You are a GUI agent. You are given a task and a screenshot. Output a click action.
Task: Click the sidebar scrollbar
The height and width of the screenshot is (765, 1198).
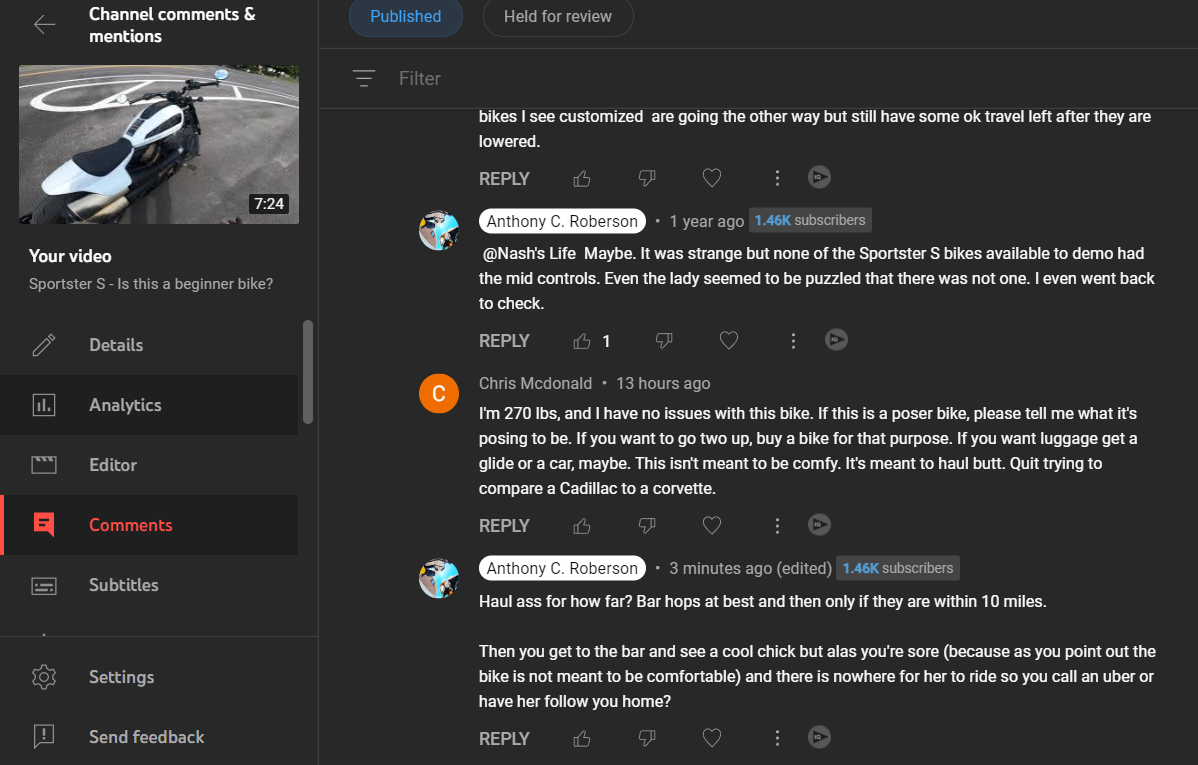pyautogui.click(x=308, y=372)
